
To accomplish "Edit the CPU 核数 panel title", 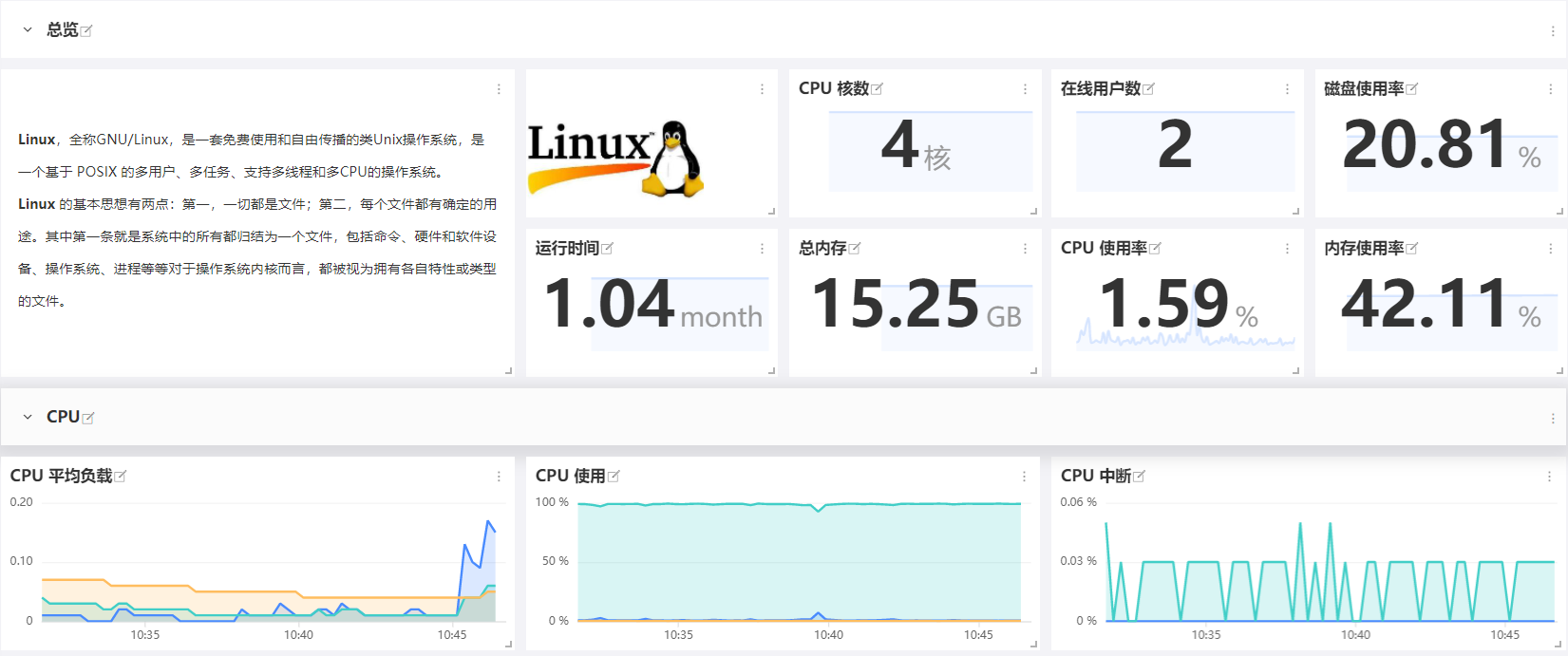I will point(877,89).
